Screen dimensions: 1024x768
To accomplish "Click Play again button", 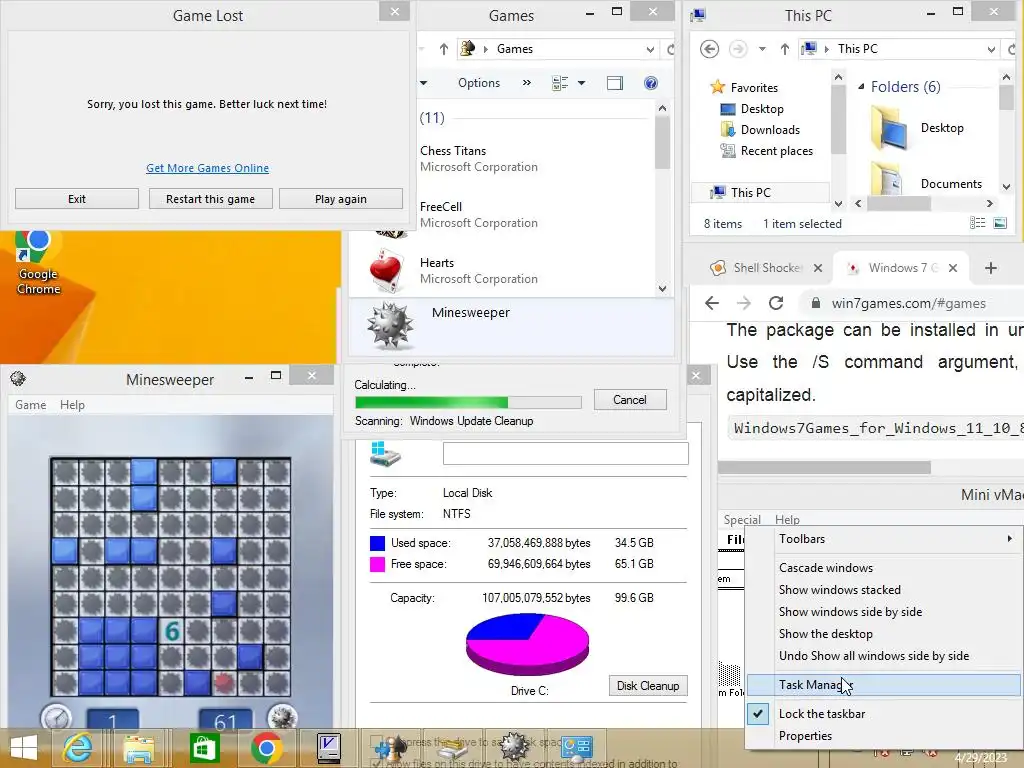I will (341, 199).
